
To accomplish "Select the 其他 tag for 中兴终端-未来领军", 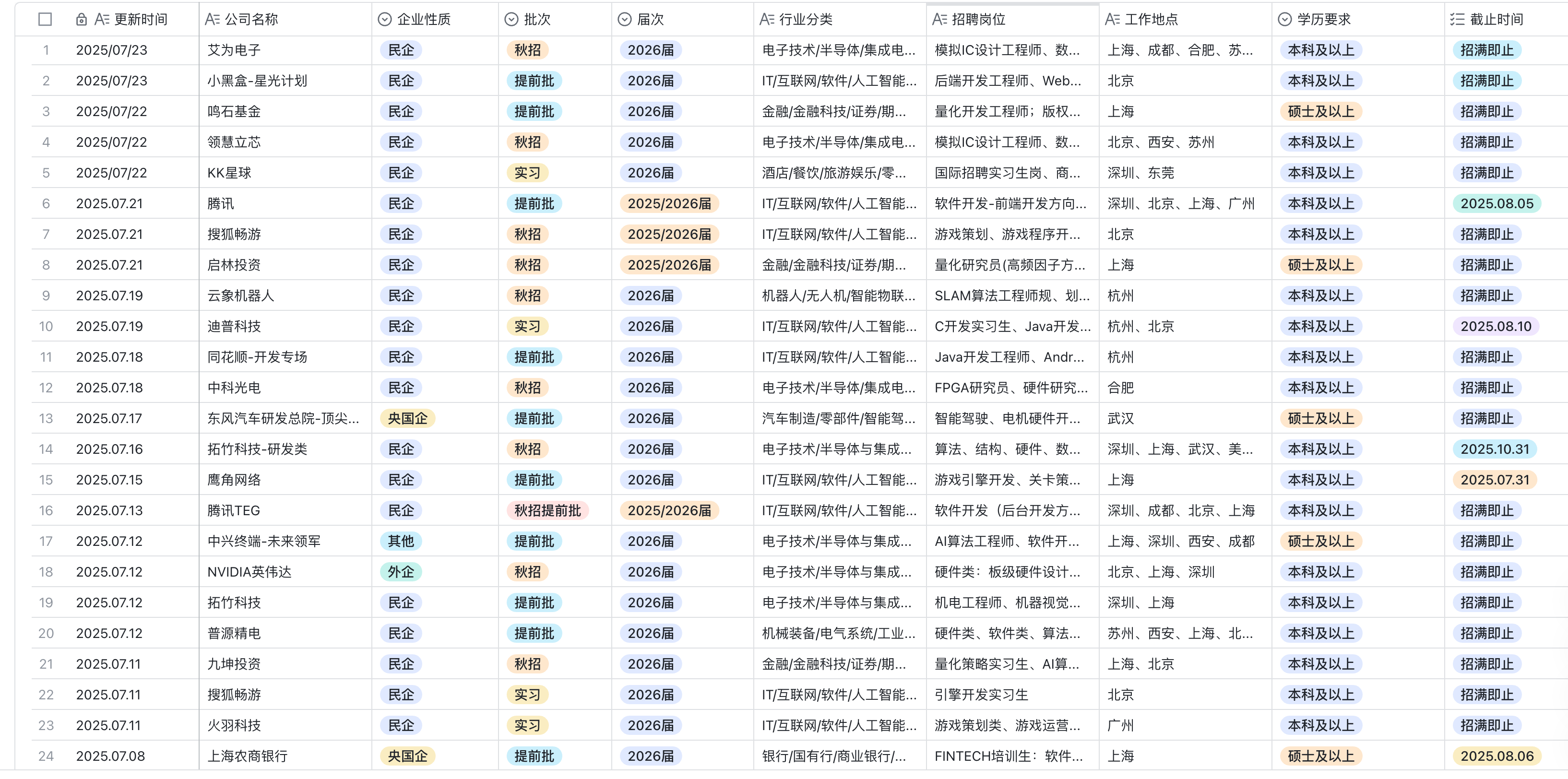I will 401,541.
